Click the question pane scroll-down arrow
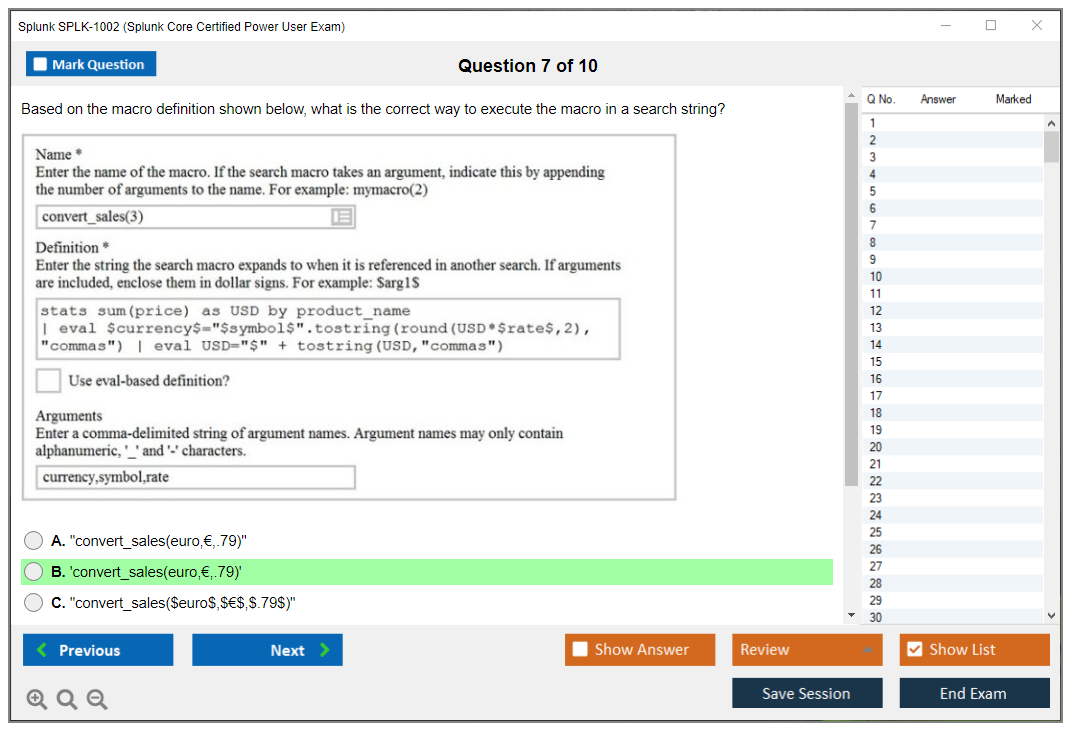Viewport: 1075px width, 735px height. 851,614
